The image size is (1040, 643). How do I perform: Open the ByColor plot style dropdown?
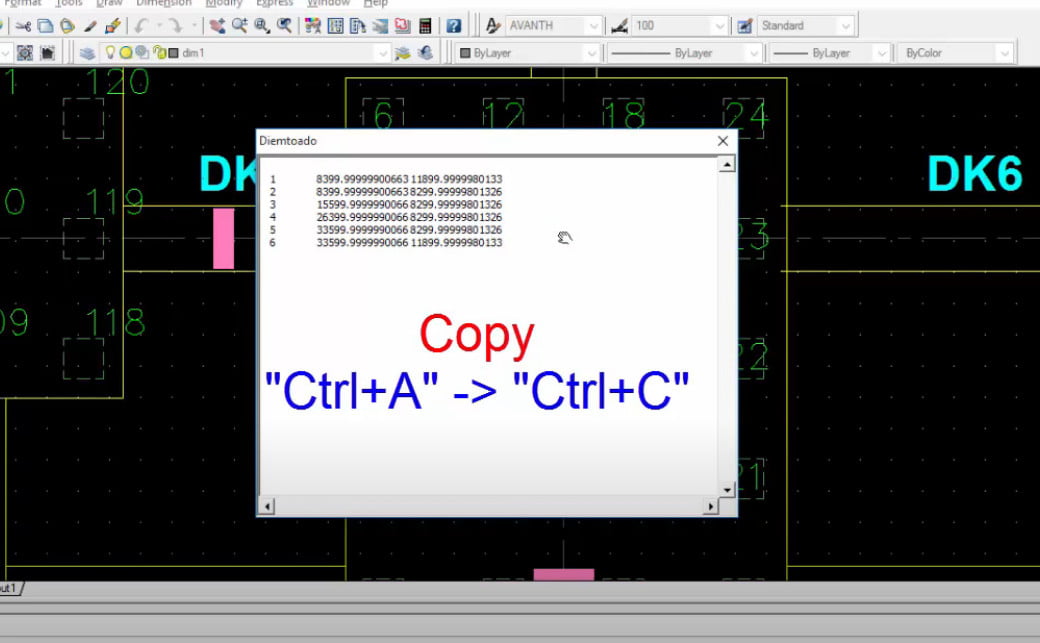1005,53
